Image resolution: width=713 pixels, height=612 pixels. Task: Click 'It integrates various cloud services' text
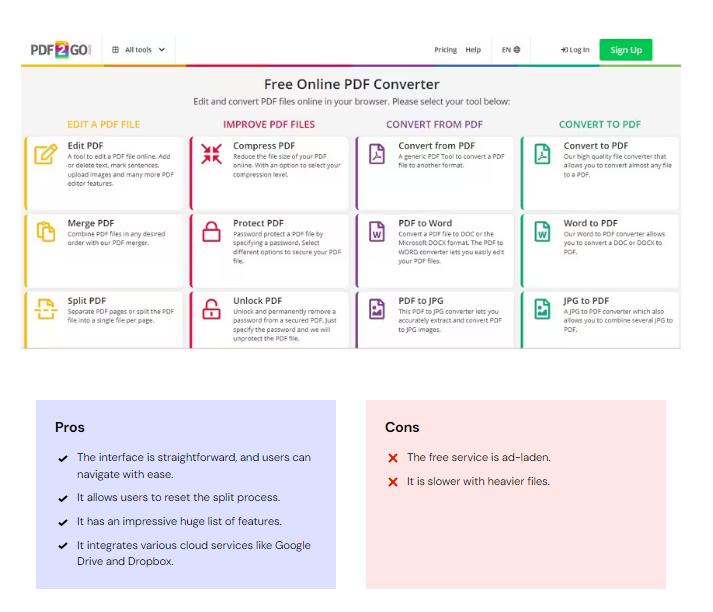194,553
